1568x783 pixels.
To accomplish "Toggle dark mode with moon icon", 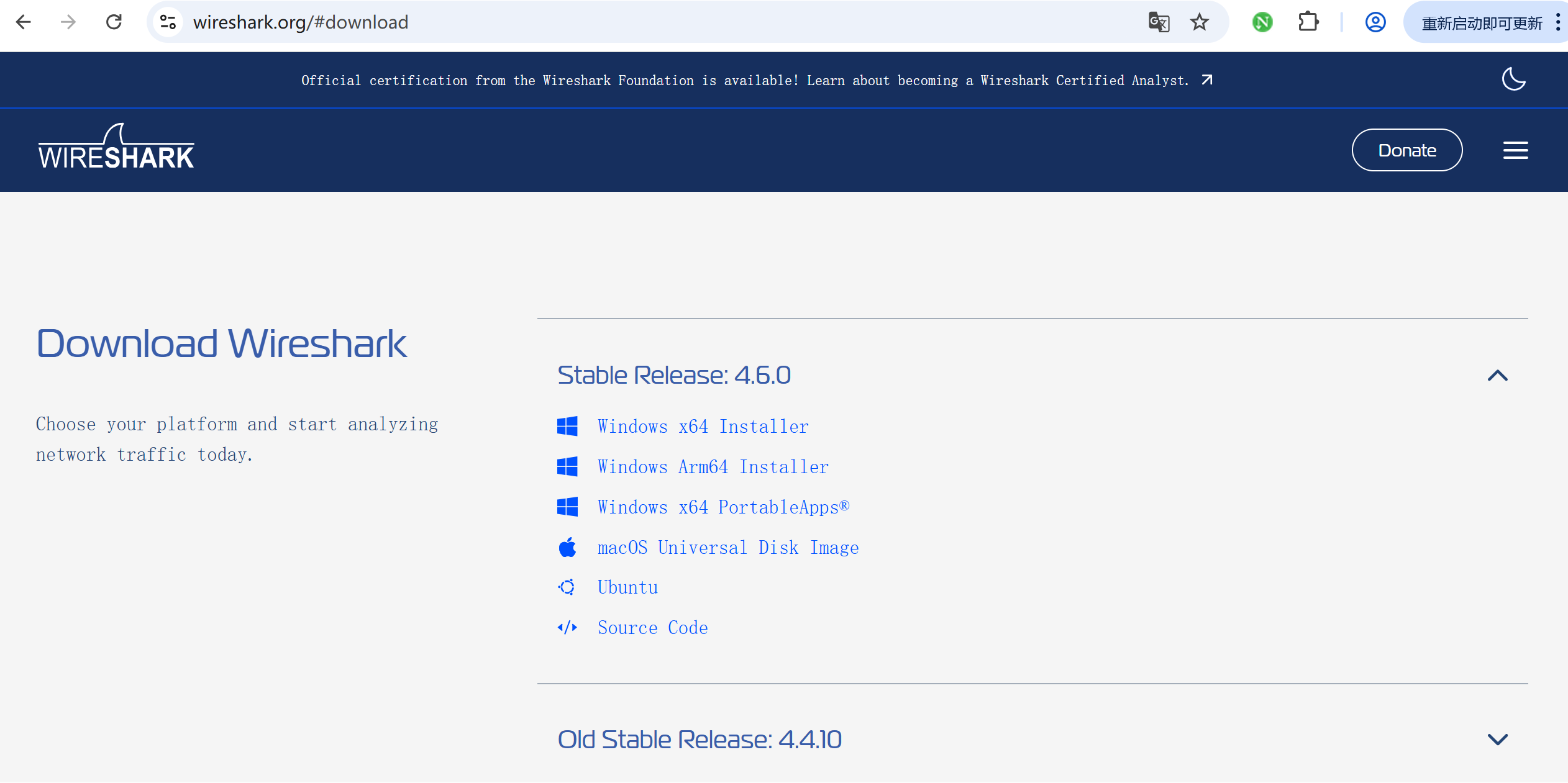I will coord(1513,79).
